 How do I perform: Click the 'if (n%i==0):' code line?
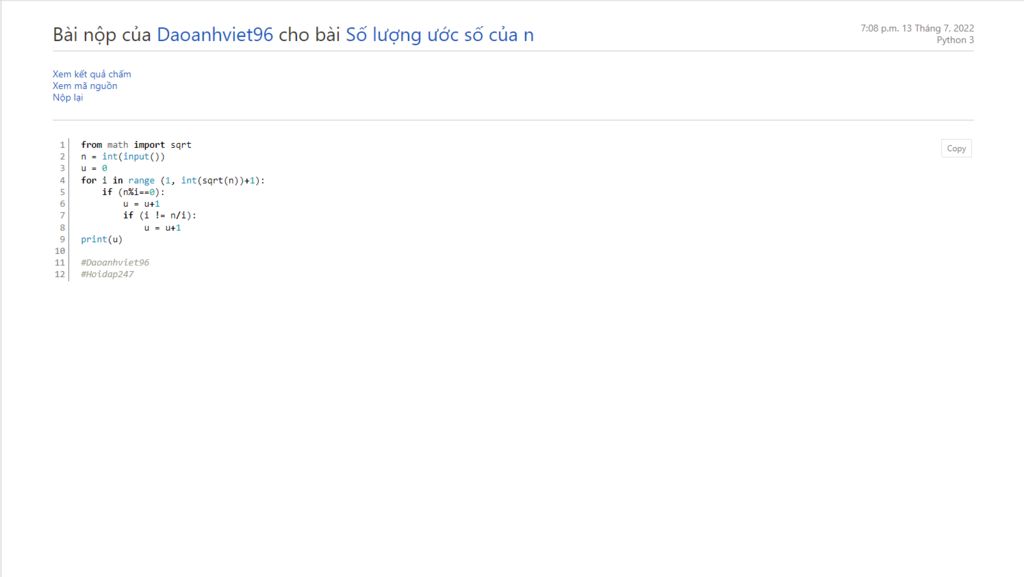pyautogui.click(x=133, y=192)
